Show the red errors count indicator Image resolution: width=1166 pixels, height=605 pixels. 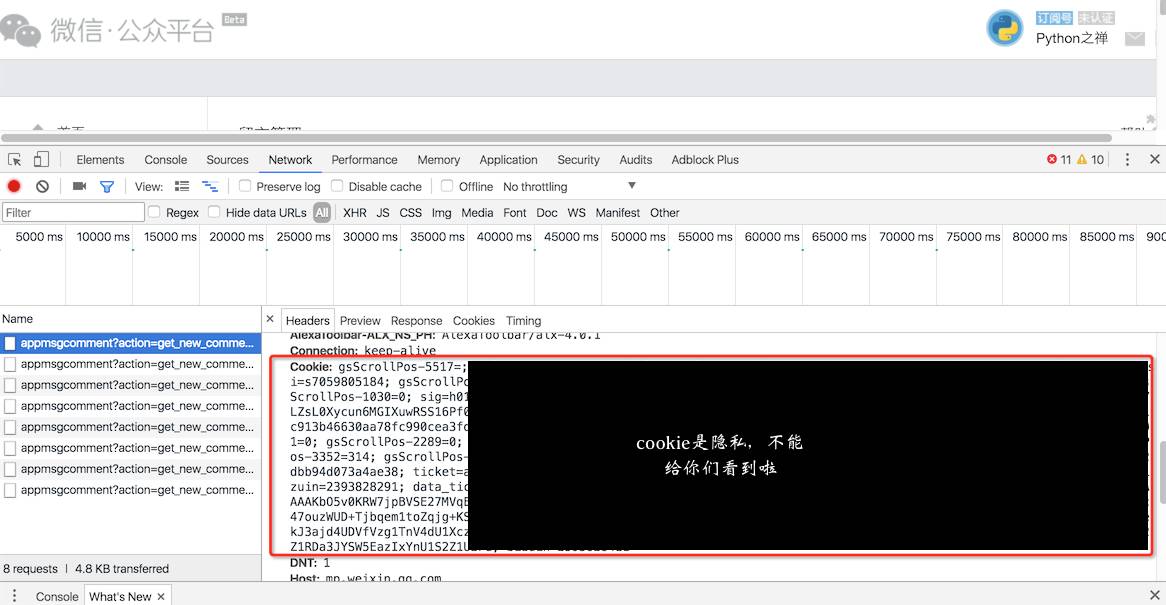click(x=1059, y=160)
